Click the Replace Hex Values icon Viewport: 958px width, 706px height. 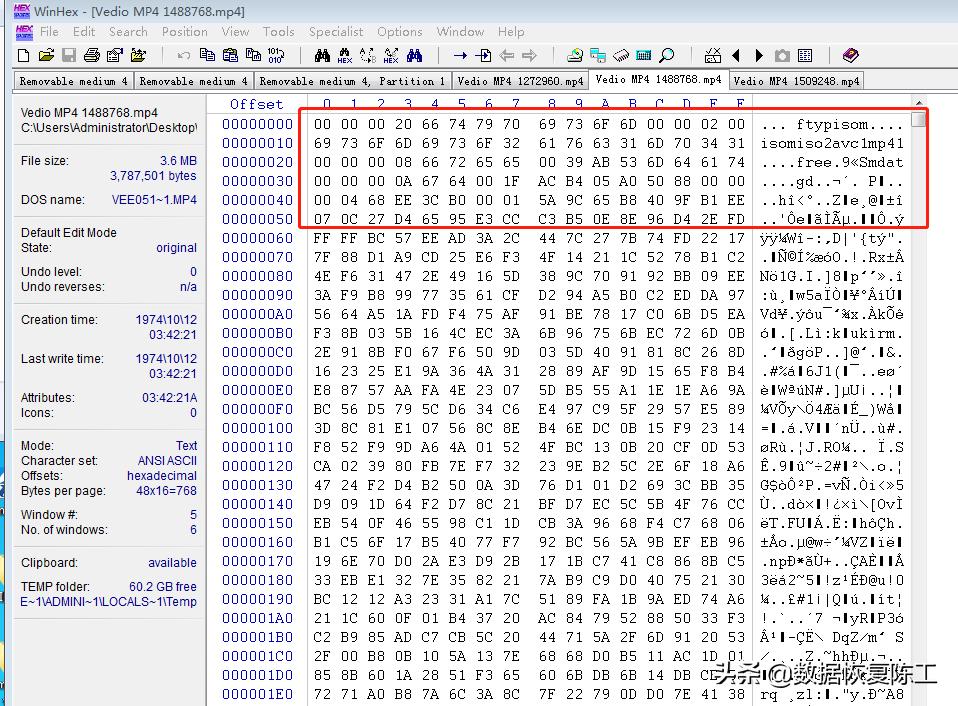point(391,56)
